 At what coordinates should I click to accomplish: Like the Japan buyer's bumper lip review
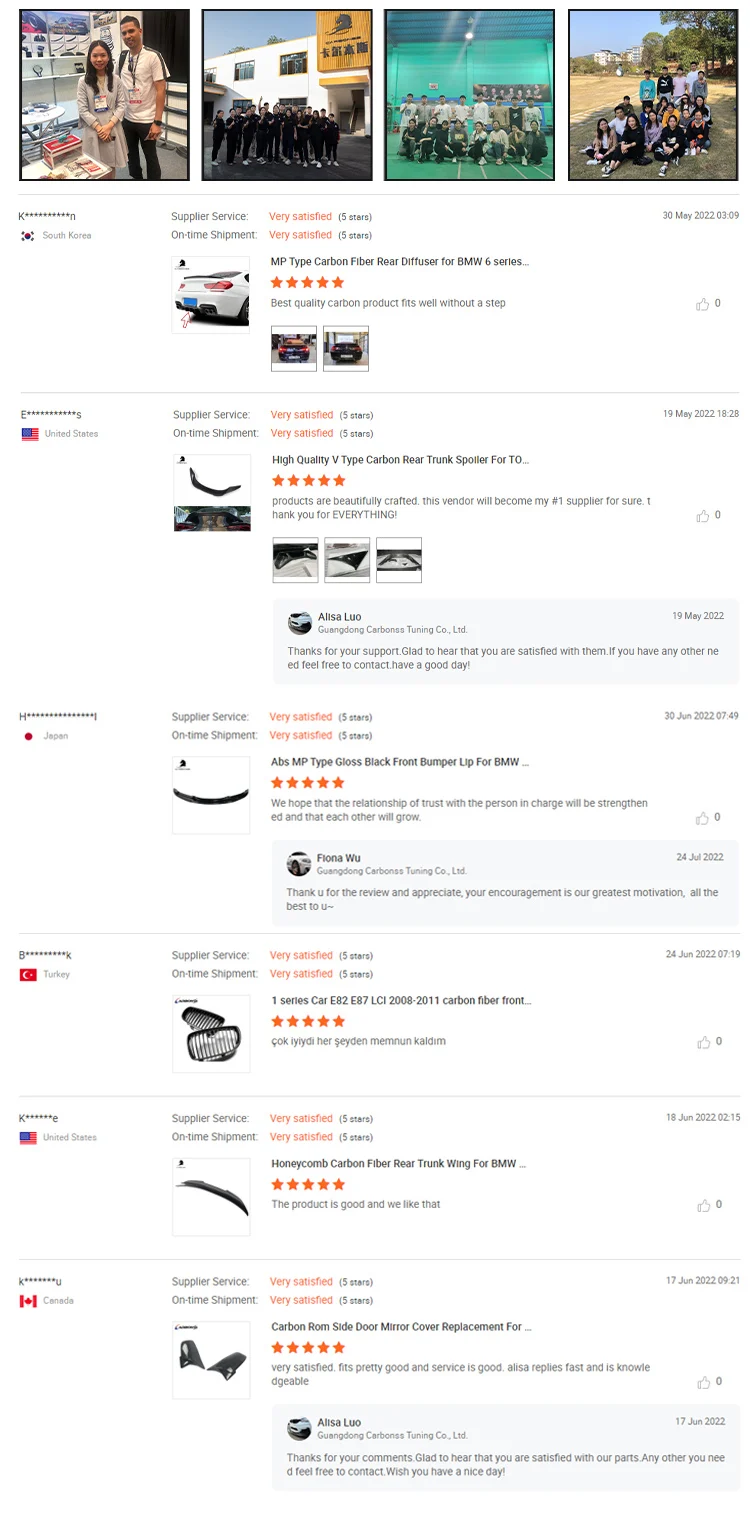pyautogui.click(x=703, y=818)
